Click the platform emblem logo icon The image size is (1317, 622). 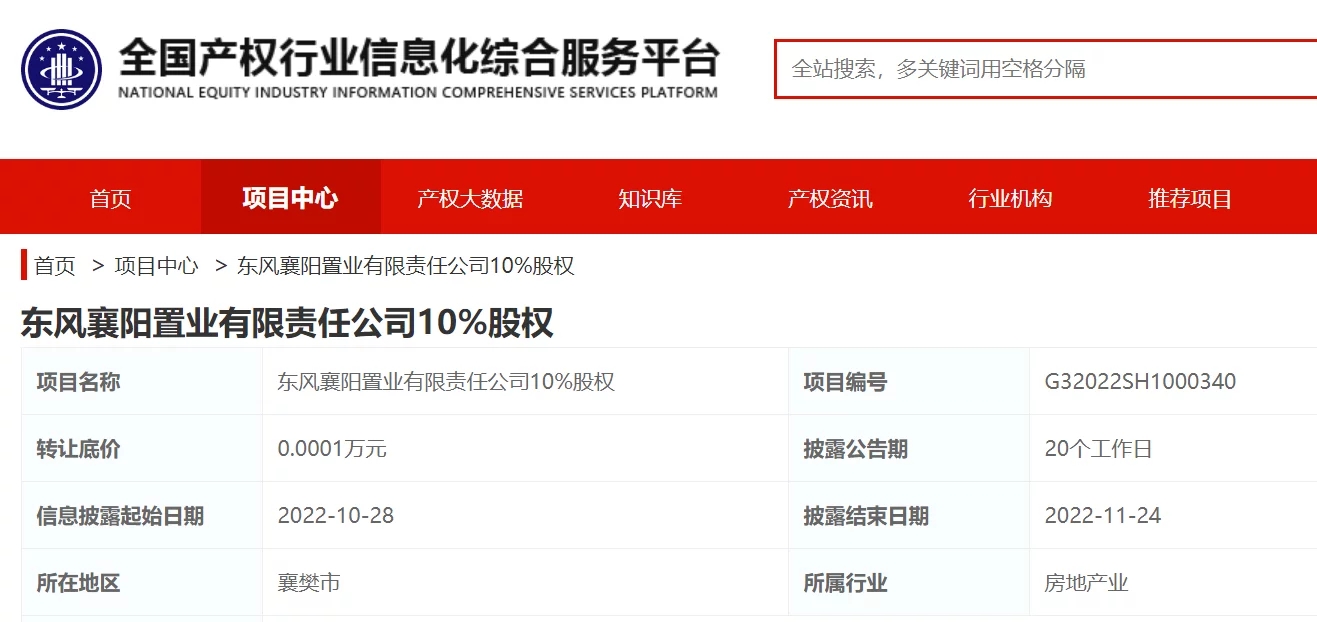point(62,69)
